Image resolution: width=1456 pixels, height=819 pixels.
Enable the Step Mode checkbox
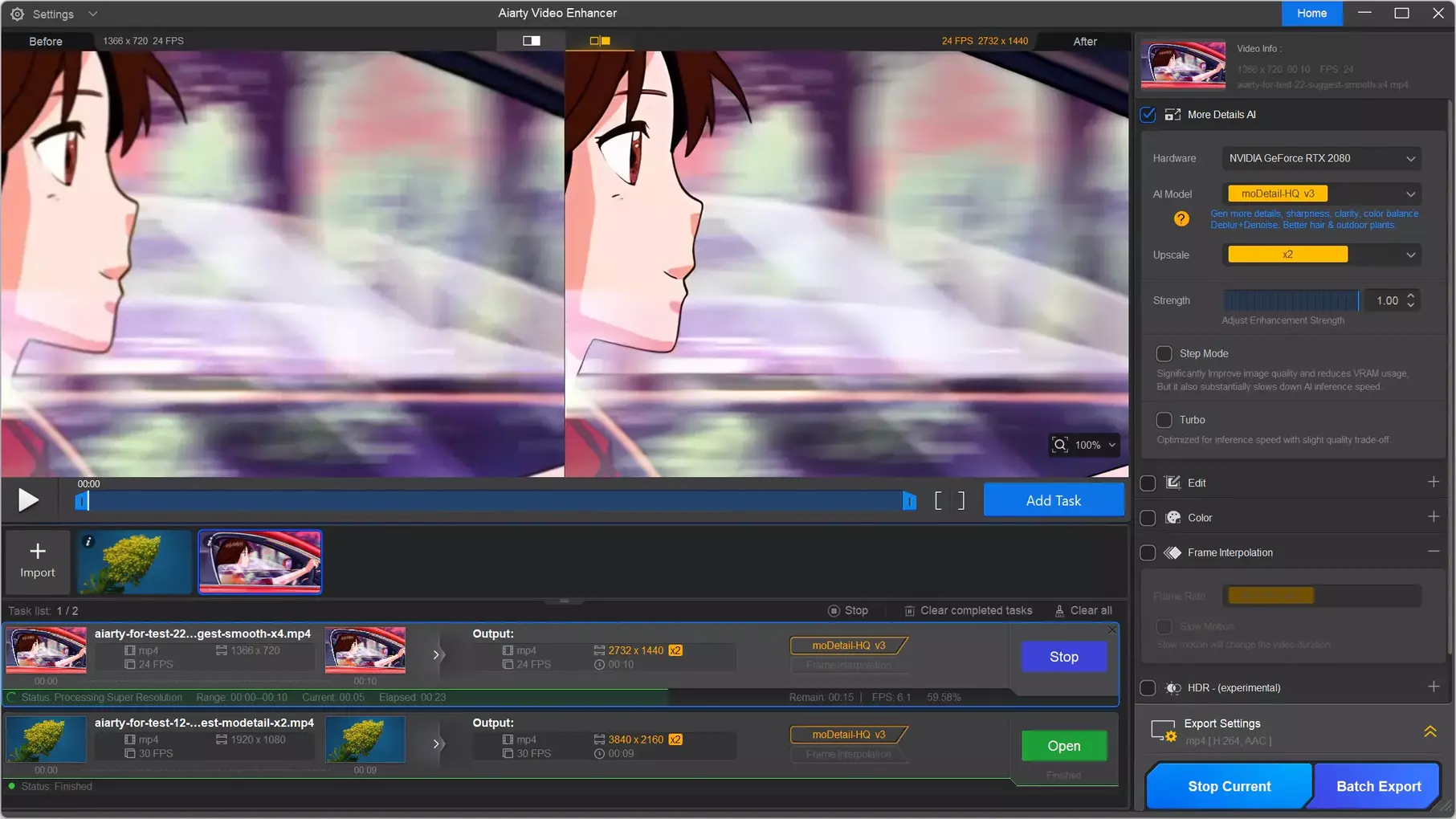[x=1164, y=353]
